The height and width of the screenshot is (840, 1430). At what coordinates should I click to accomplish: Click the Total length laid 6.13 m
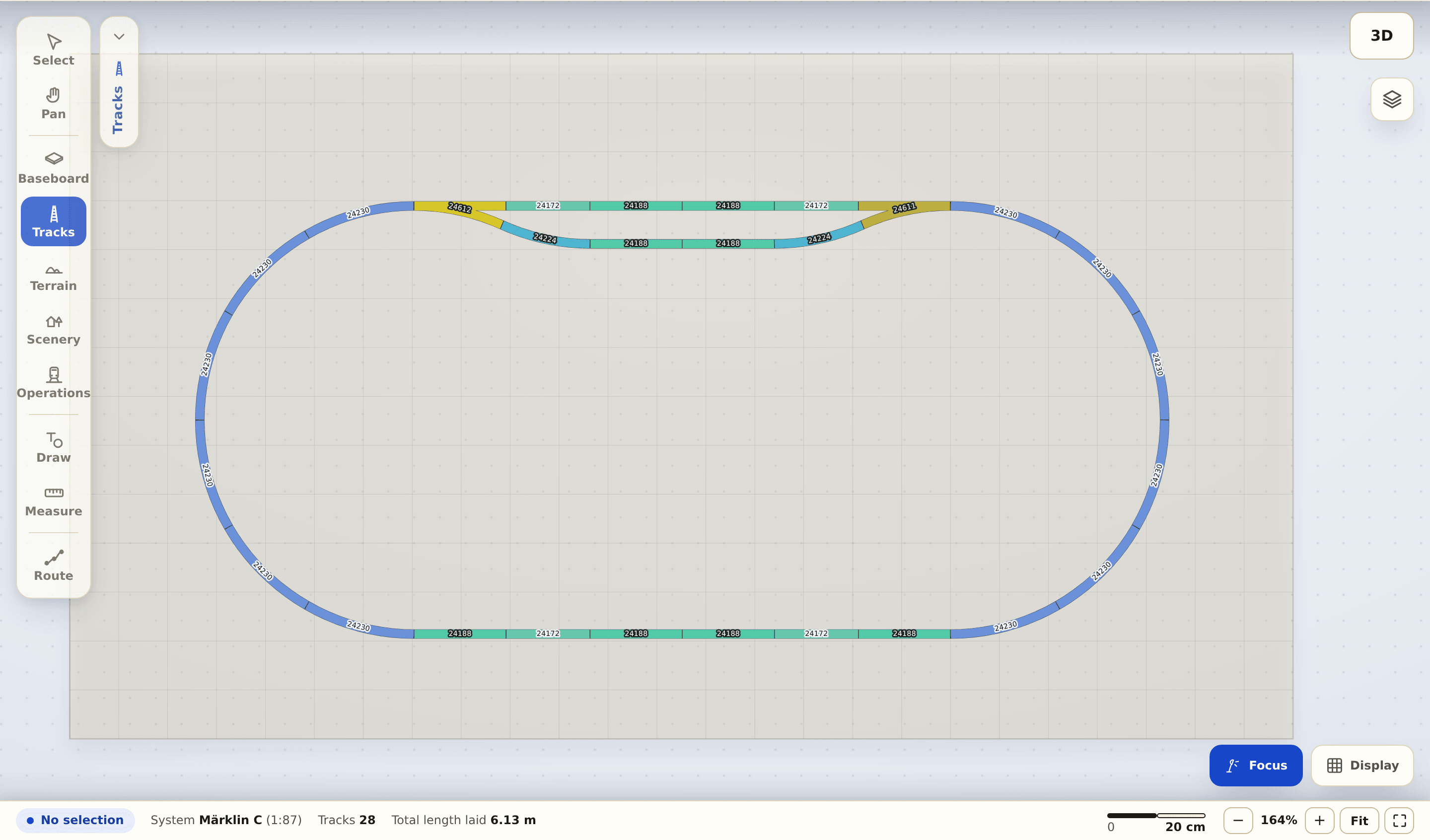click(463, 820)
